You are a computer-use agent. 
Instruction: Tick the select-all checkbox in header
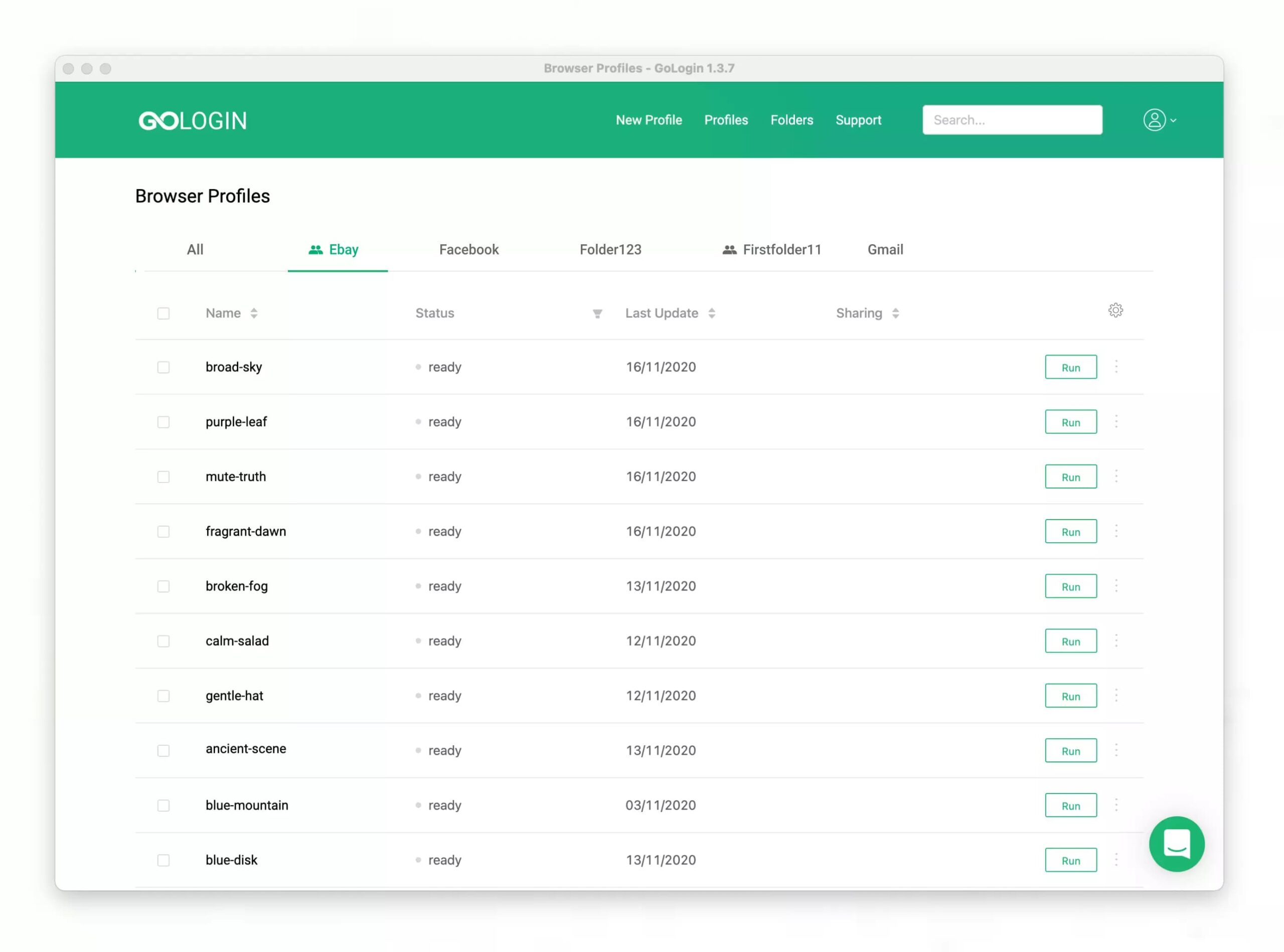[164, 313]
